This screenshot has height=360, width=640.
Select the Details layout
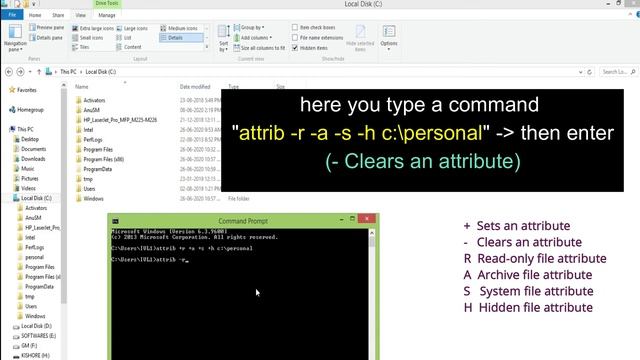pos(181,38)
